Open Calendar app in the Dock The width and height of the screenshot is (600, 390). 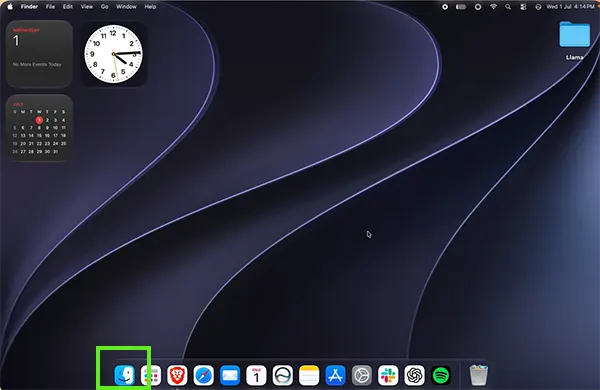[x=256, y=375]
